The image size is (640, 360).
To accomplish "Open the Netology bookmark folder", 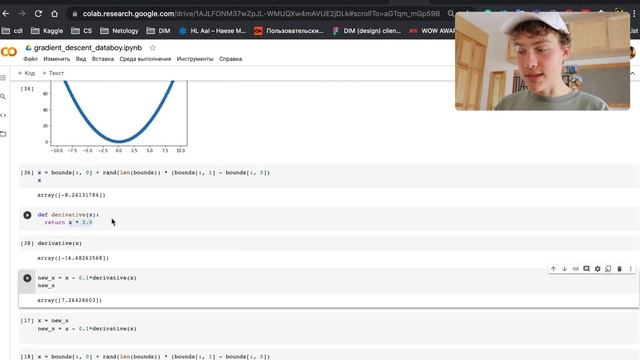I will click(x=120, y=31).
